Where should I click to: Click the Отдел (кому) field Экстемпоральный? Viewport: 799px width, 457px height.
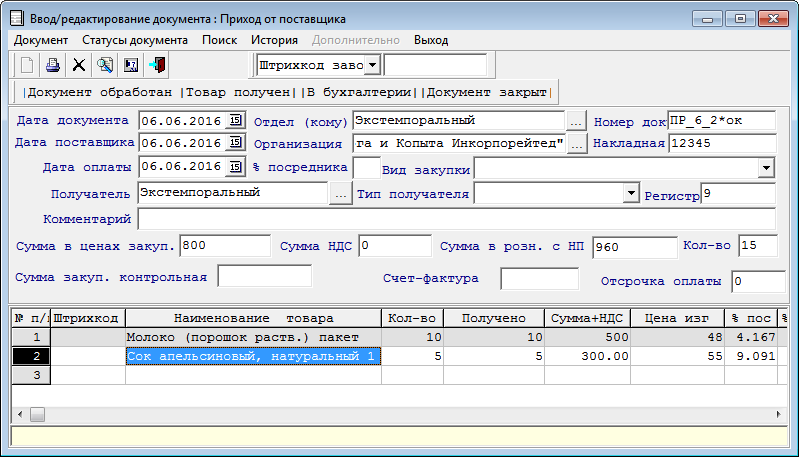[458, 121]
